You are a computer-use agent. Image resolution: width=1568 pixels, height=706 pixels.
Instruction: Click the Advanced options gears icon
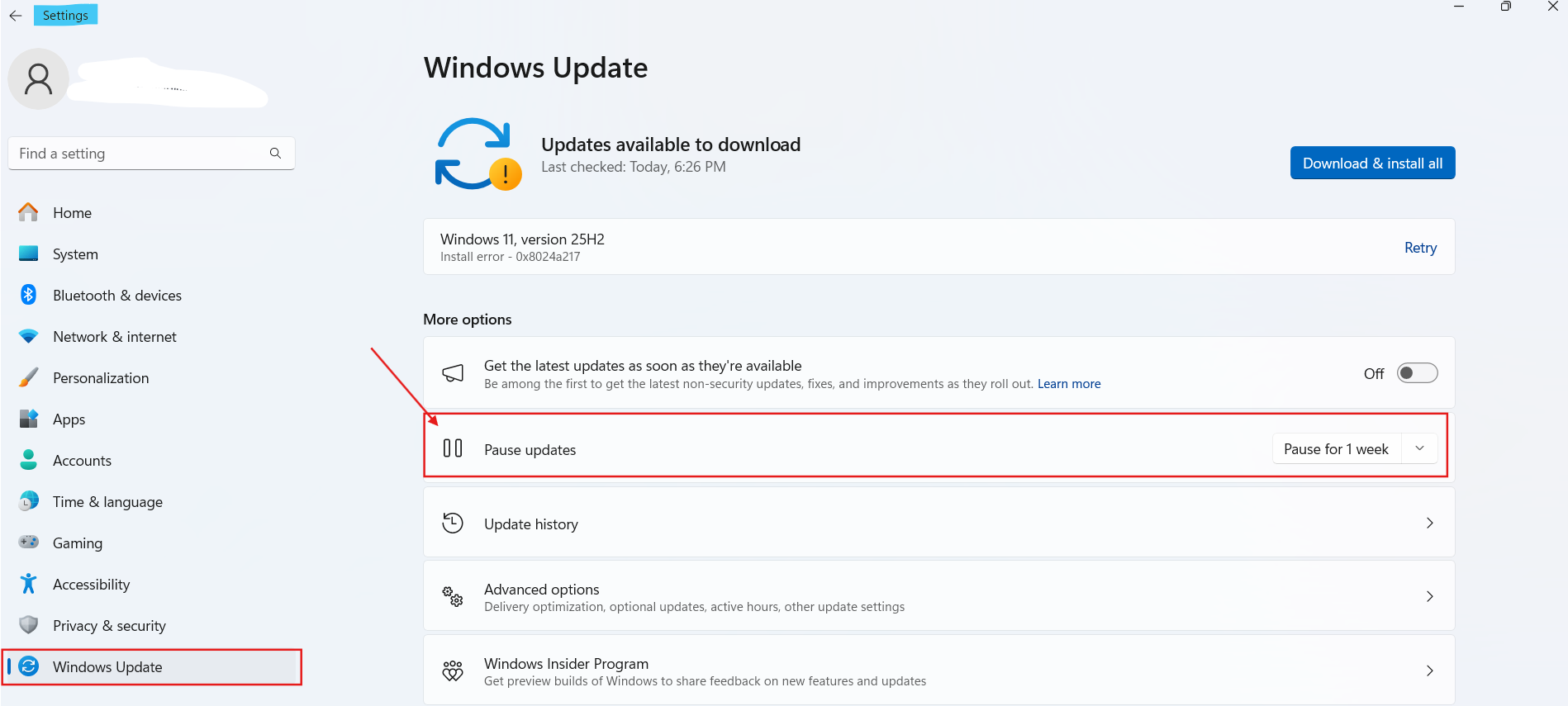tap(453, 596)
